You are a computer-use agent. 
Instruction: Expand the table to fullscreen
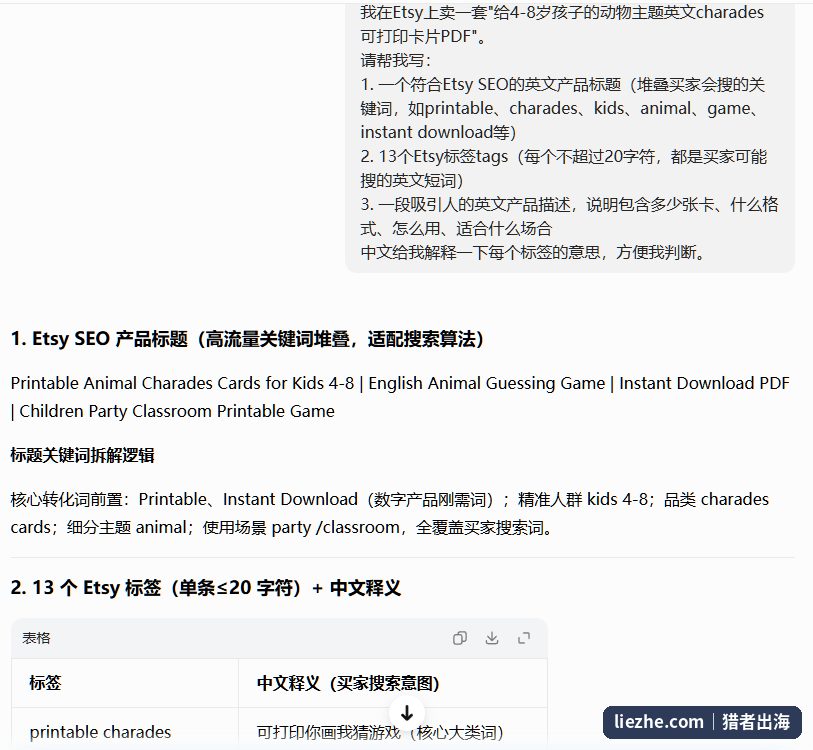point(524,638)
